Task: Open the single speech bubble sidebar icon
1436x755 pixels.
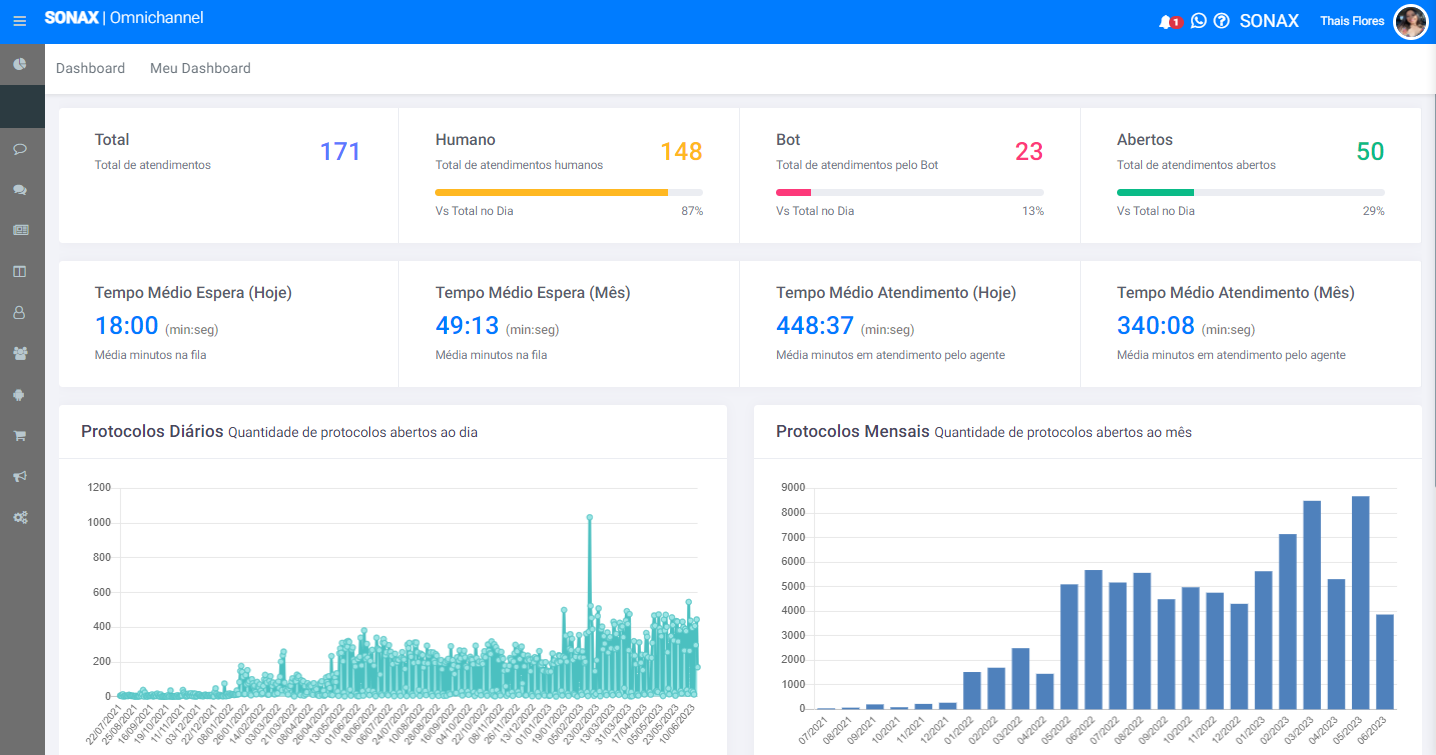Action: [20, 149]
